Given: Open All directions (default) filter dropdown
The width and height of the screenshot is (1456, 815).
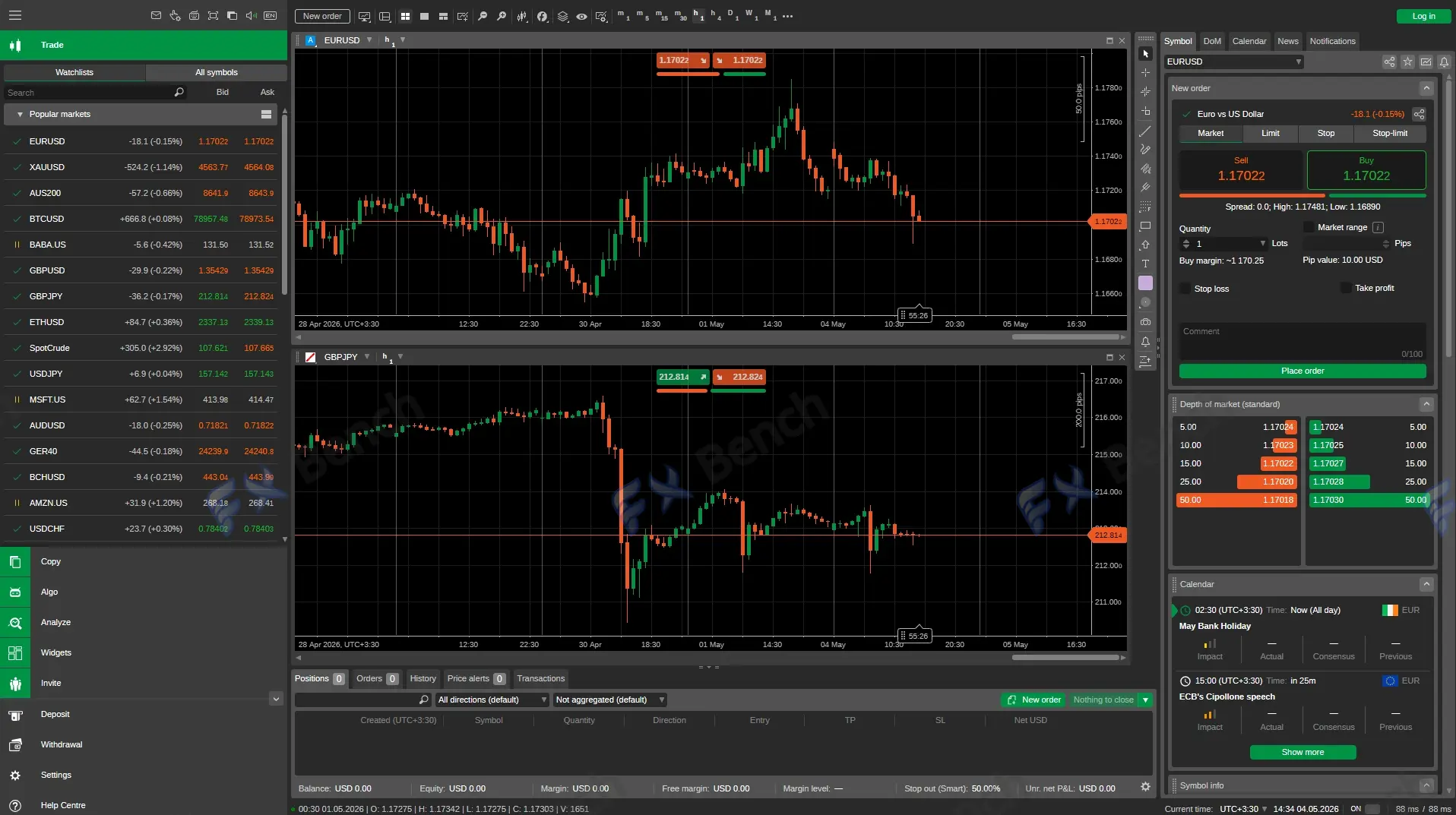Looking at the screenshot, I should pos(491,700).
